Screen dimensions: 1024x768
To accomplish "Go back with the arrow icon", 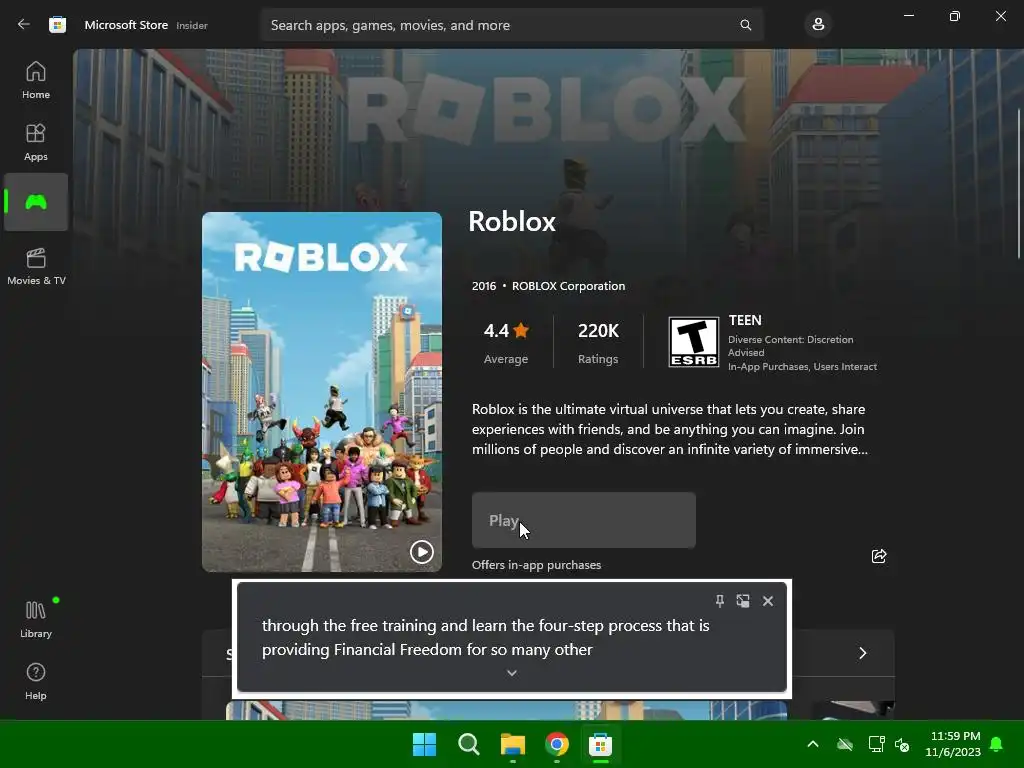I will coord(24,25).
